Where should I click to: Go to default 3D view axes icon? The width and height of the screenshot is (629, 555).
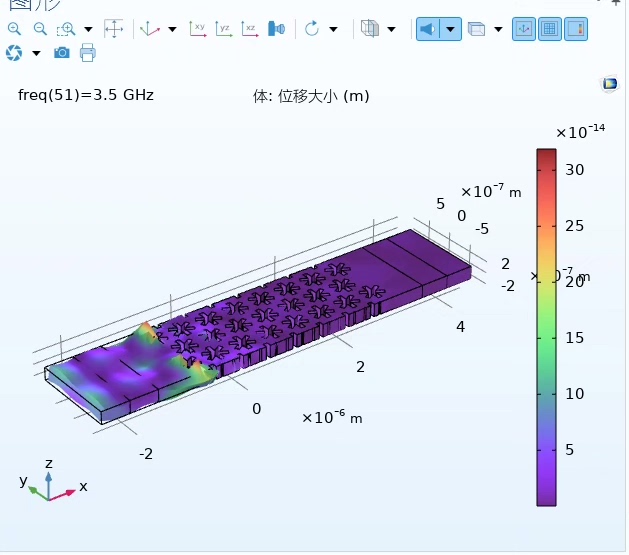pyautogui.click(x=150, y=29)
